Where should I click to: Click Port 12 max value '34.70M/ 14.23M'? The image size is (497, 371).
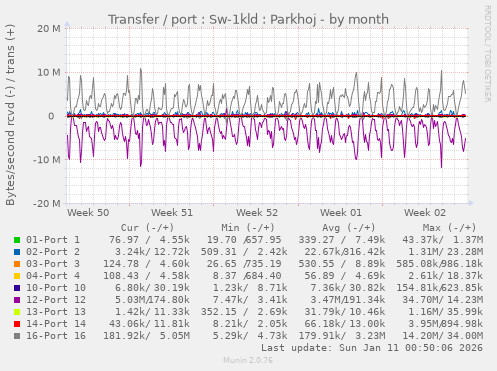click(443, 300)
